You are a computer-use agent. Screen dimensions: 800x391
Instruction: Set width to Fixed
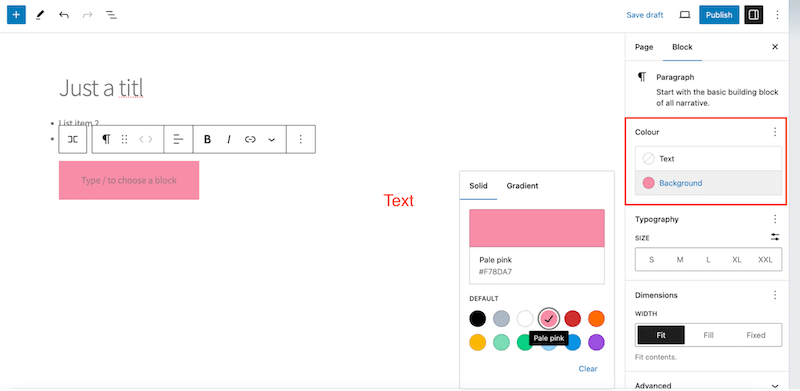pyautogui.click(x=756, y=335)
